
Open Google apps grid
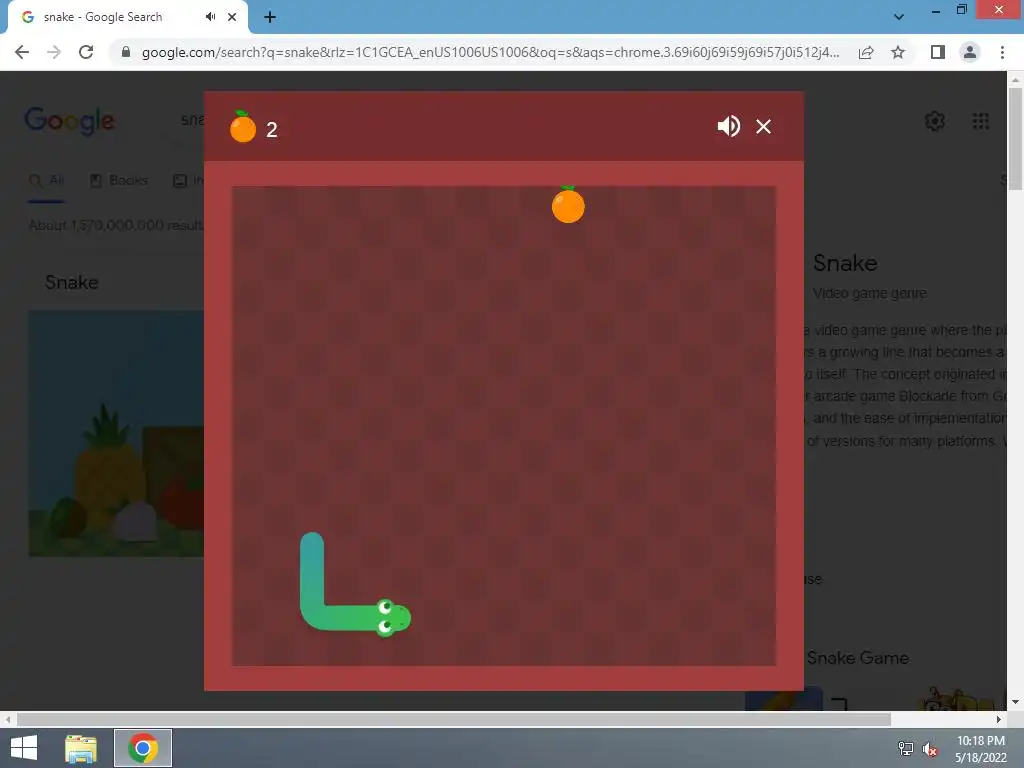point(980,121)
